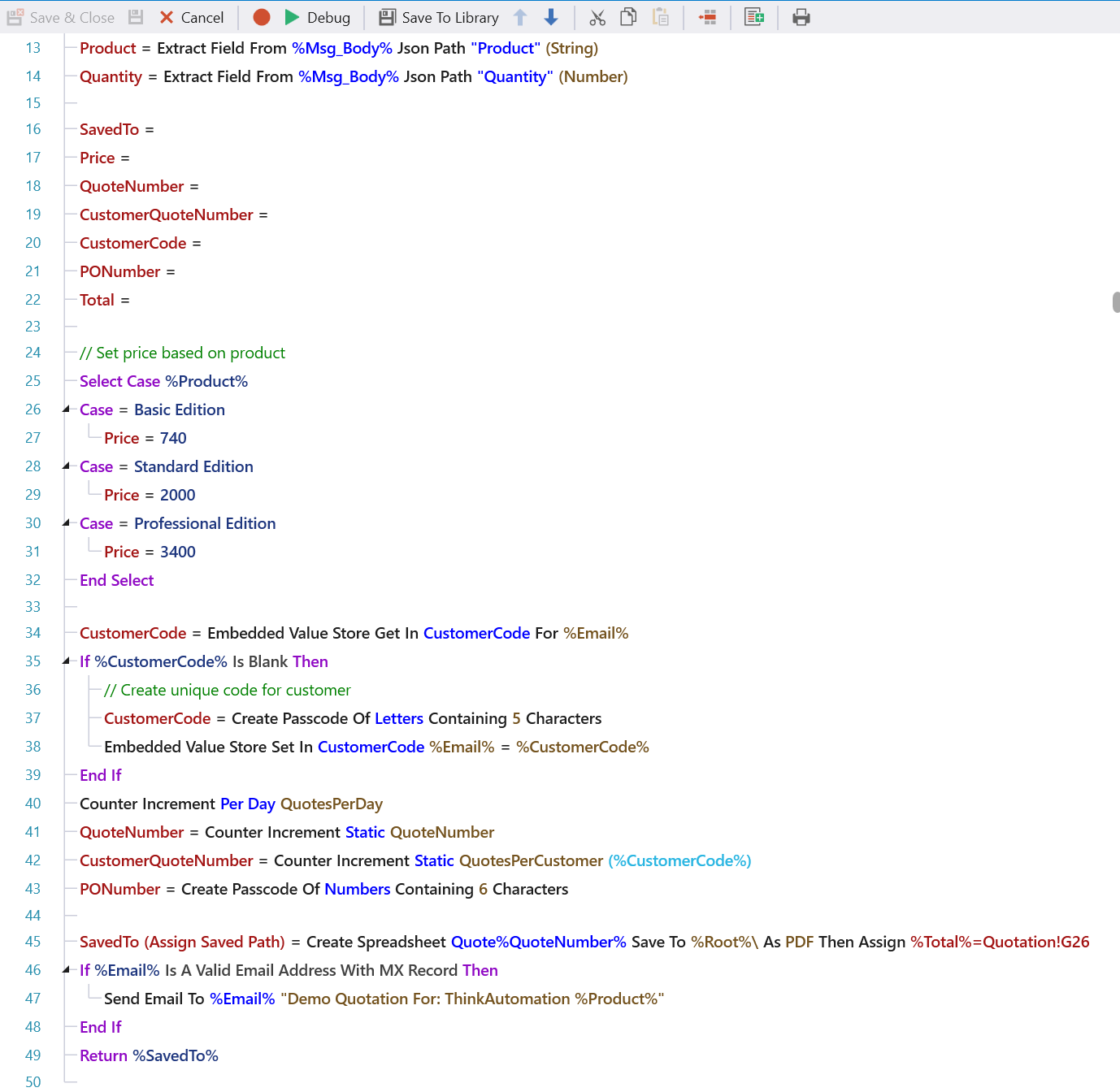
Task: Click the 'SavedTo =' line
Action: coord(117,129)
